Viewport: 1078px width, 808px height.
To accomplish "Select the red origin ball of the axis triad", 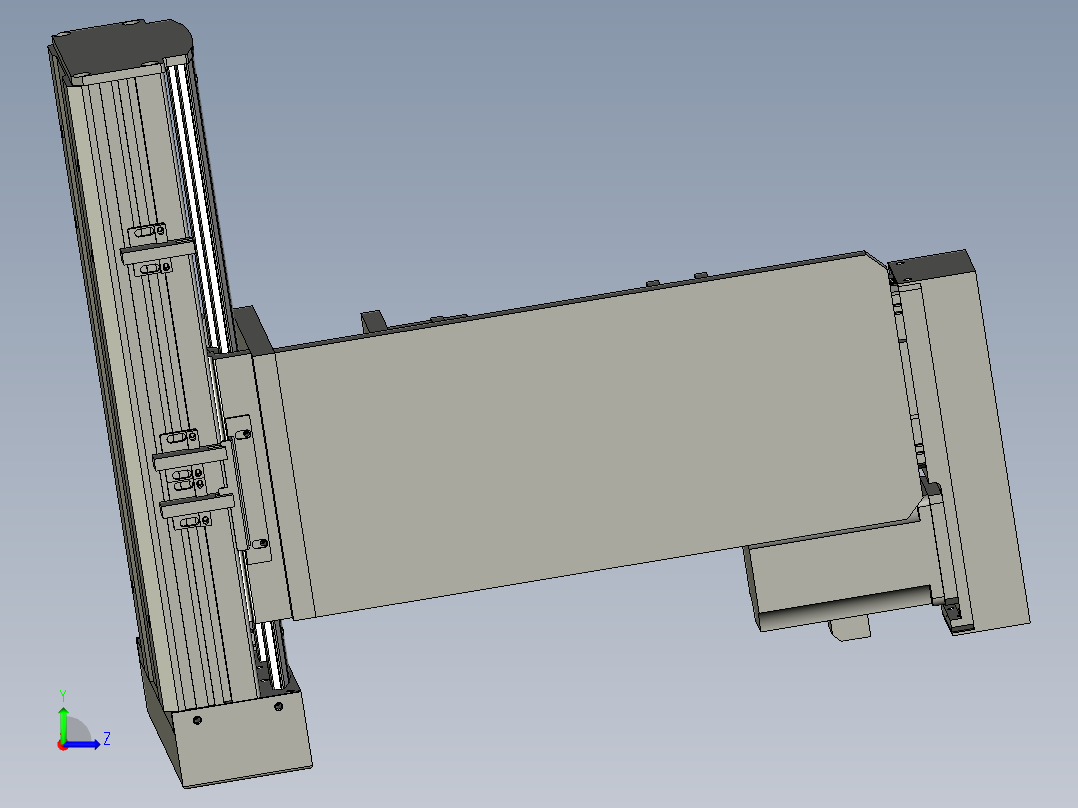I will click(x=63, y=745).
